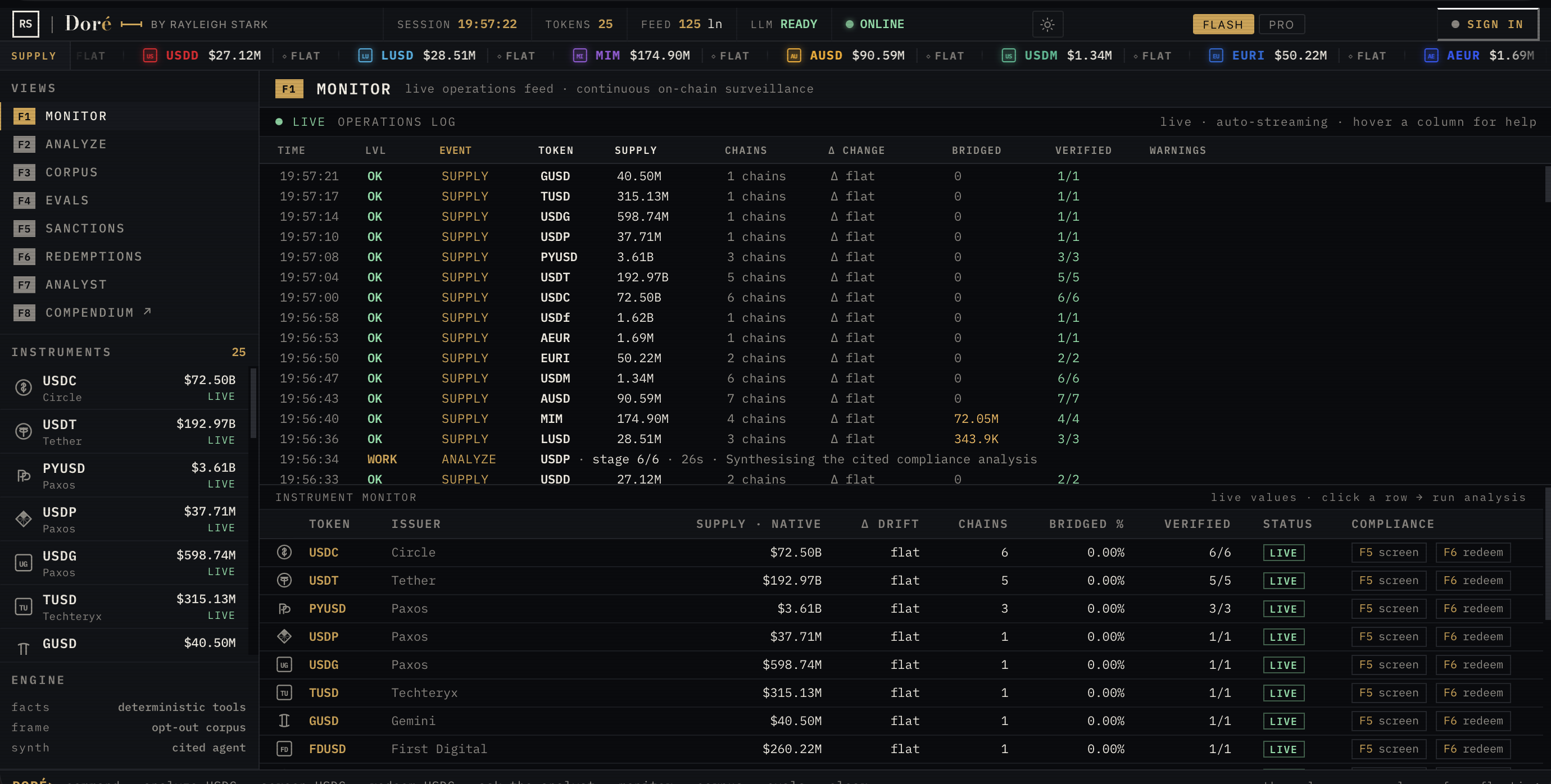Viewport: 1551px width, 784px height.
Task: Open the F6 Redemptions view
Action: click(129, 256)
